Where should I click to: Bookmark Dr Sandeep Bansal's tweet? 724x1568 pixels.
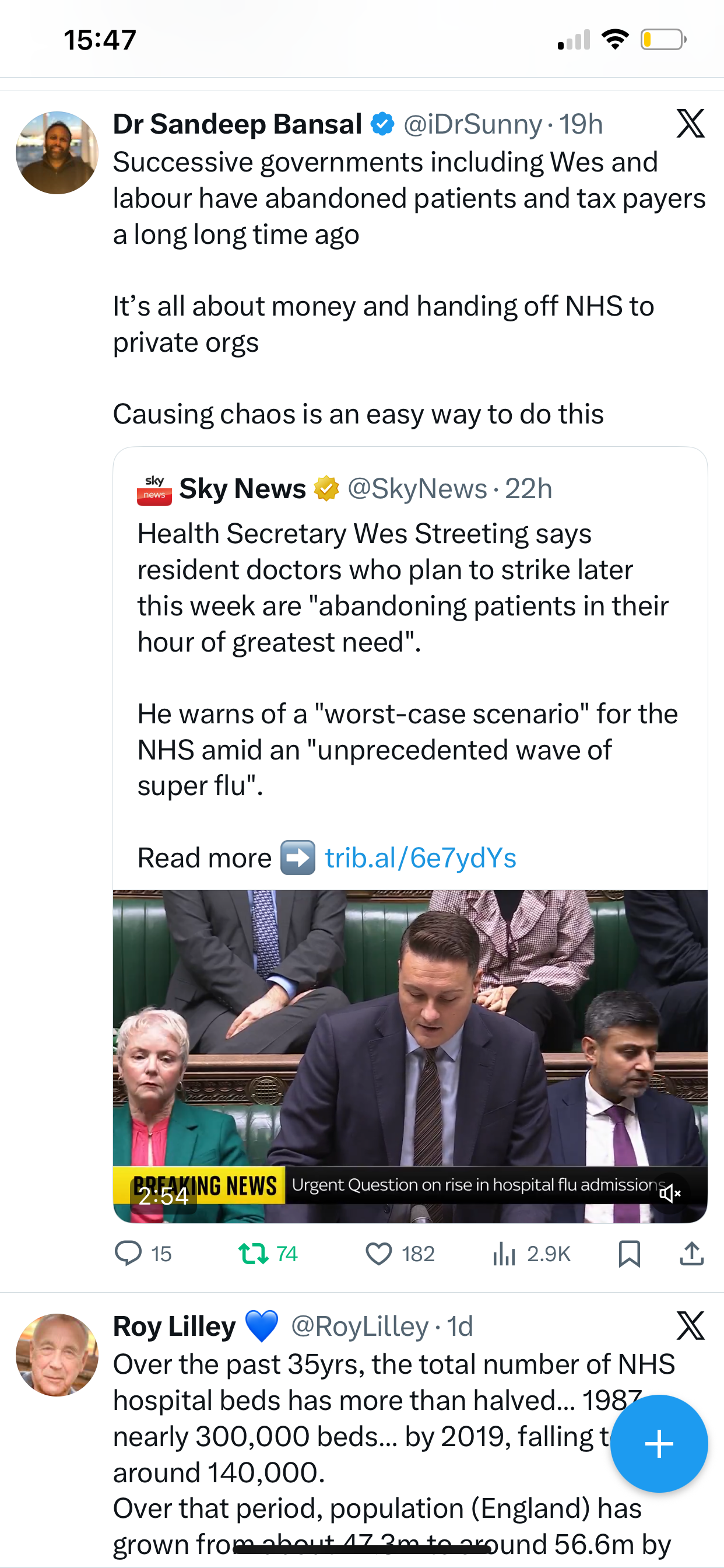629,1254
